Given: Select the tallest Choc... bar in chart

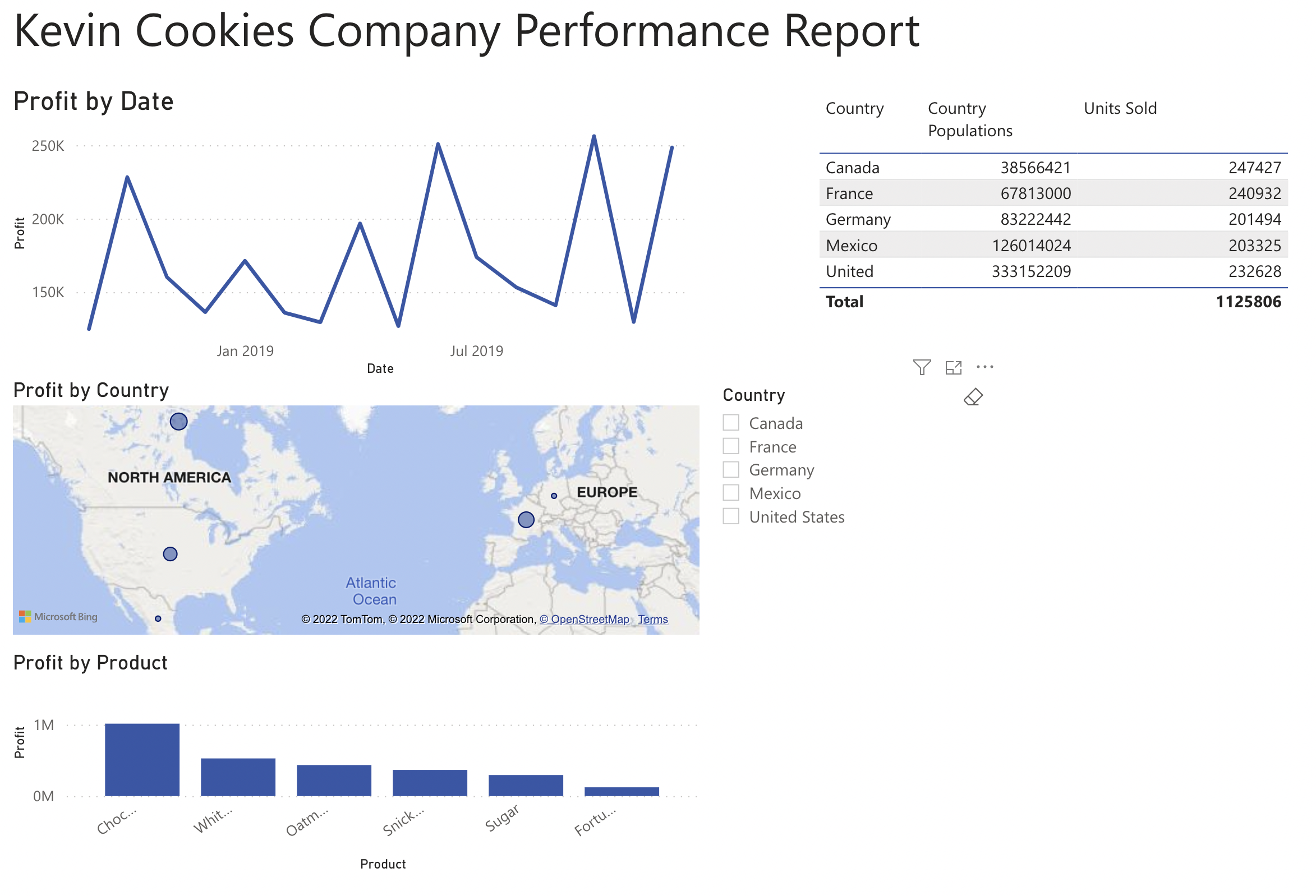Looking at the screenshot, I should [x=141, y=759].
